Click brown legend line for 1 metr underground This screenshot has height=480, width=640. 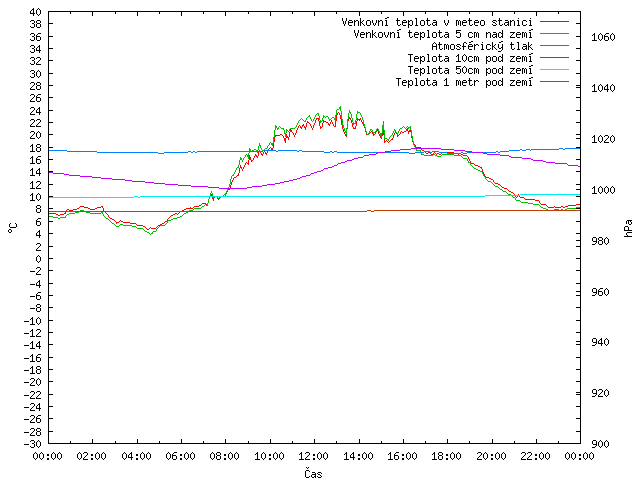point(554,82)
